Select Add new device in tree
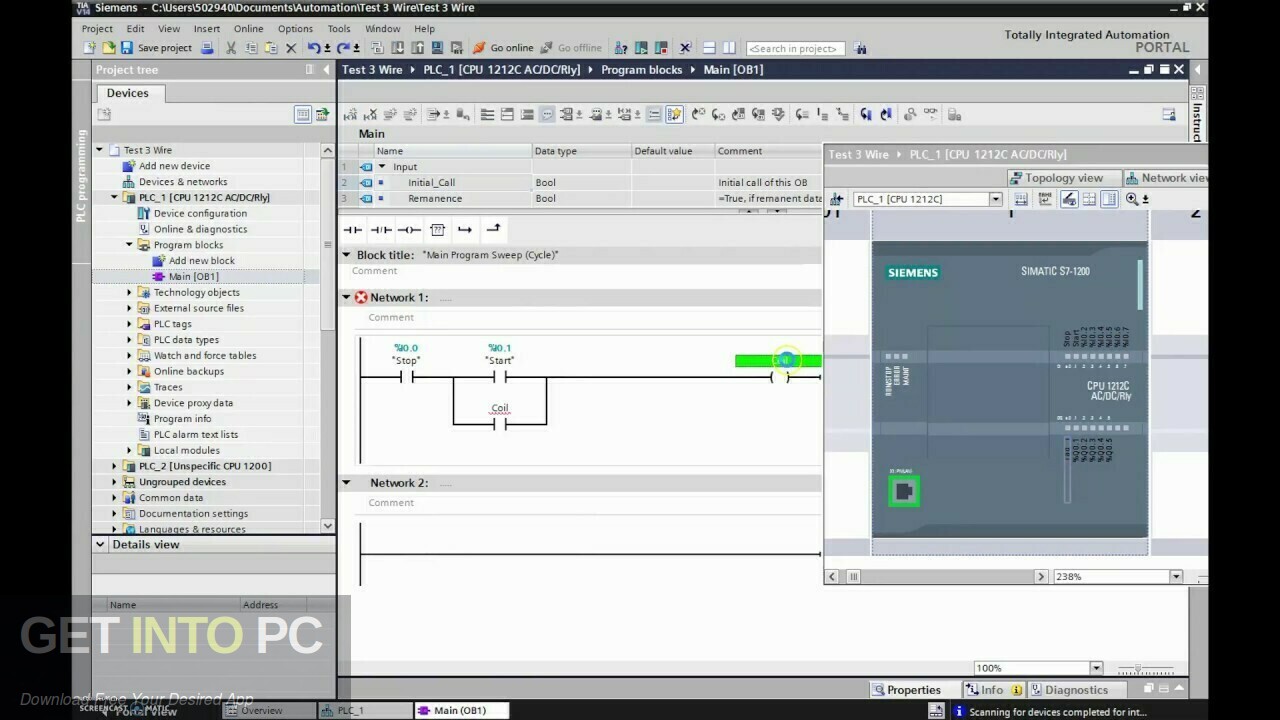Viewport: 1280px width, 720px height. [x=174, y=166]
